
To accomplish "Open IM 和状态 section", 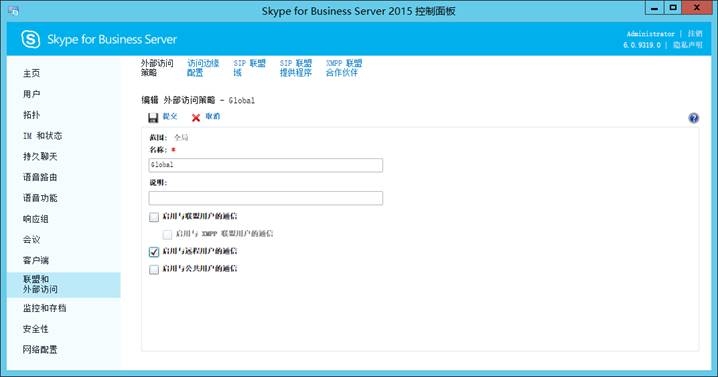I will [42, 136].
